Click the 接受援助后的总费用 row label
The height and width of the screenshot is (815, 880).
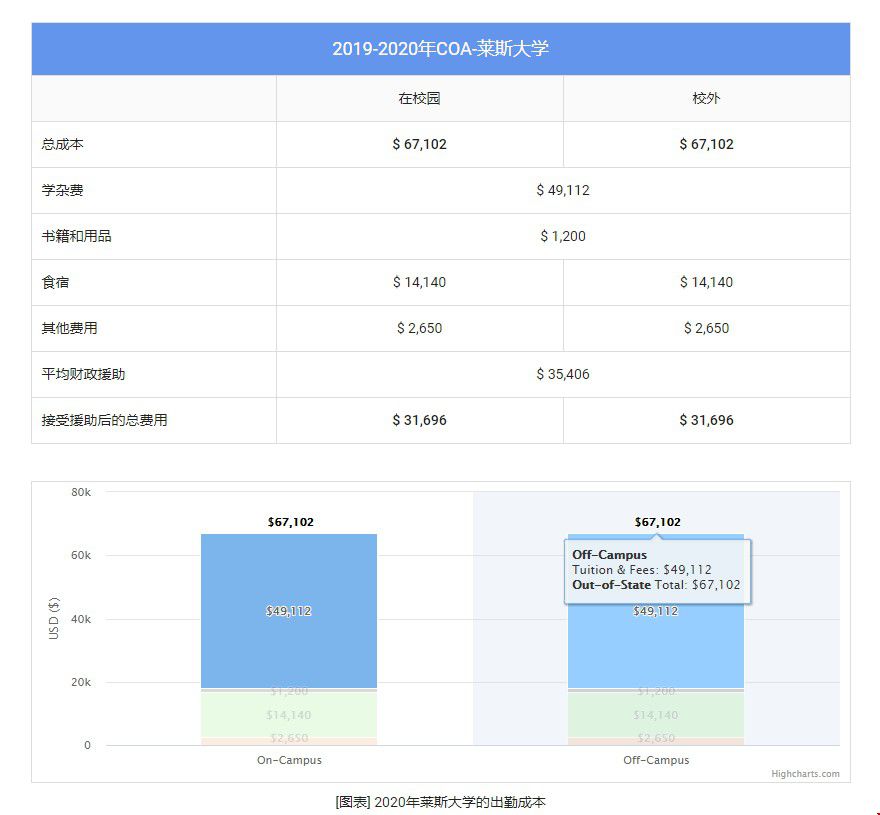[x=104, y=420]
